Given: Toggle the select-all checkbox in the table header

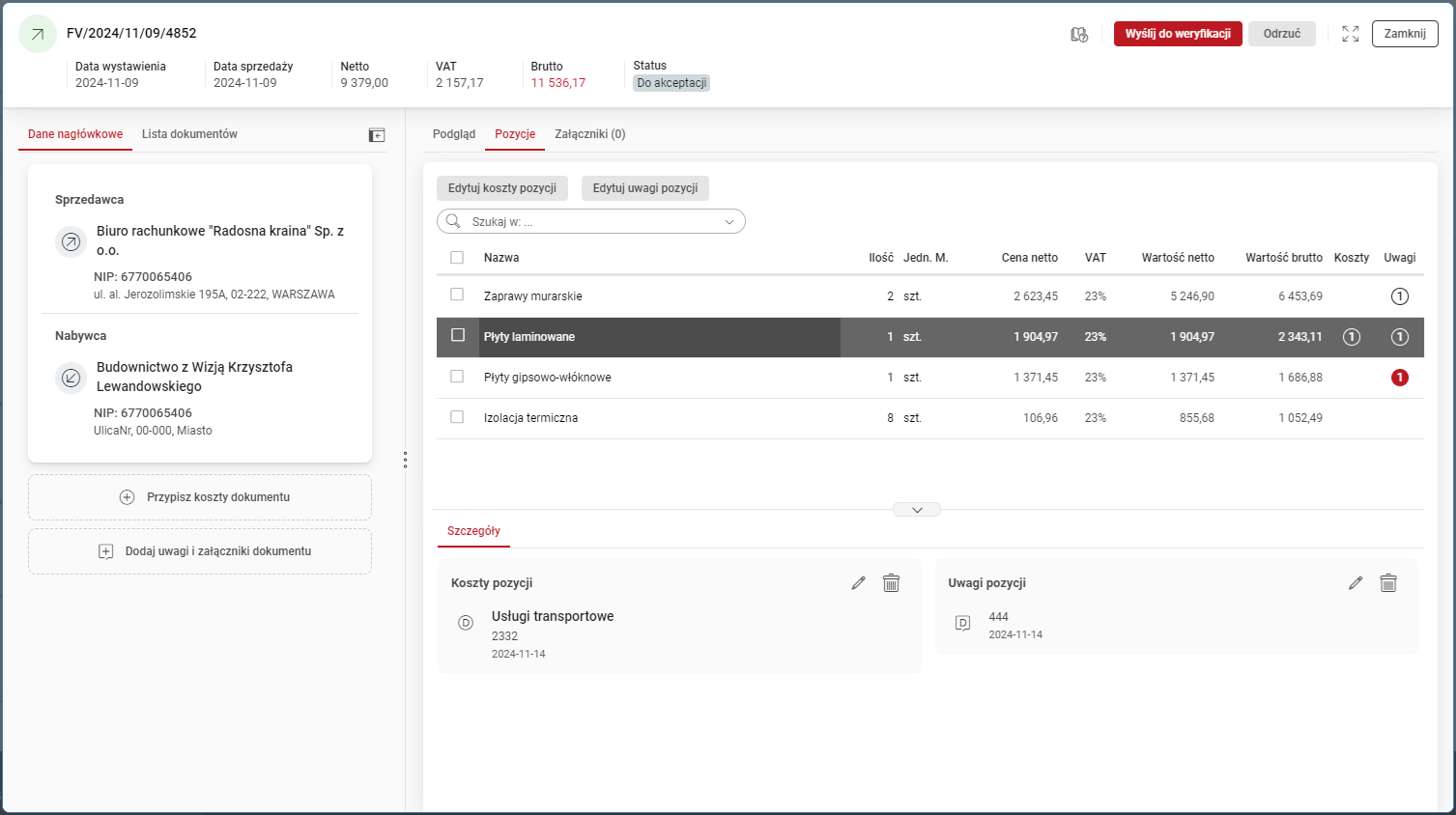Looking at the screenshot, I should (x=457, y=258).
